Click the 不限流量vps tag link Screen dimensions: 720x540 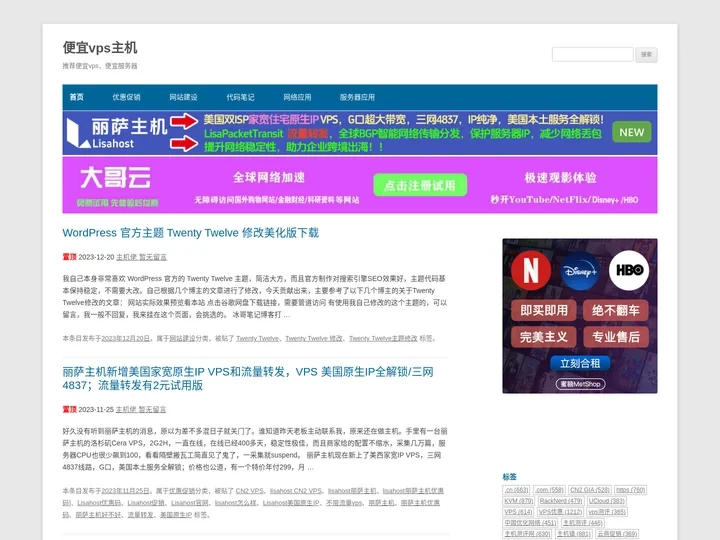344,503
